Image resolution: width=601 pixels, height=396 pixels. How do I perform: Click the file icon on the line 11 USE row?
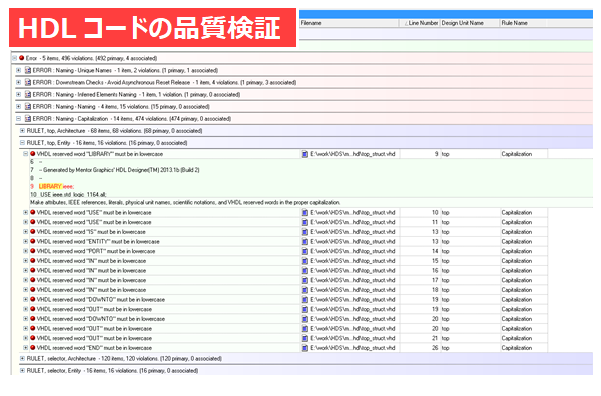tap(305, 222)
